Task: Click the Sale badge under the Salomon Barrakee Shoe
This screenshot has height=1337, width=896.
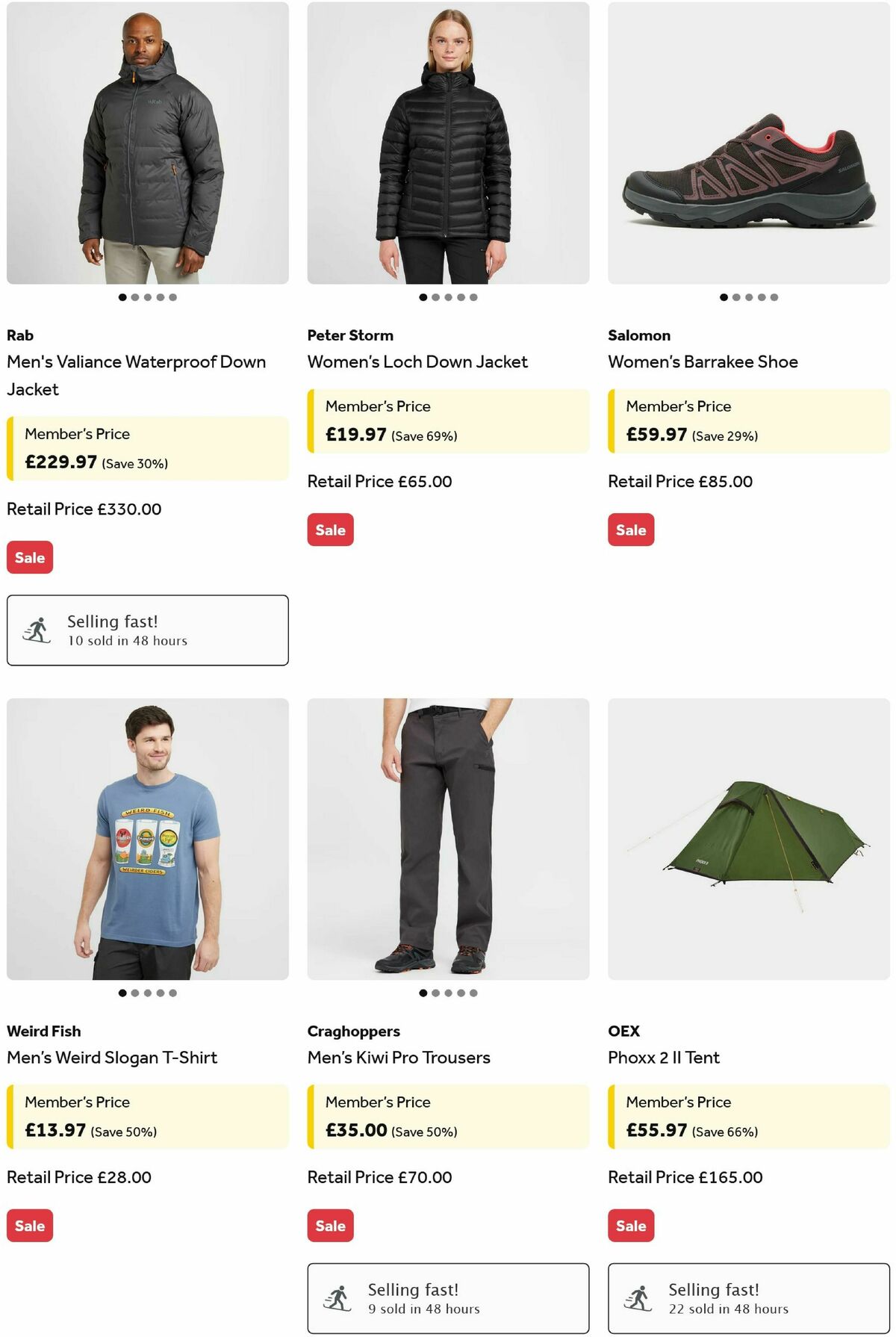Action: (631, 530)
